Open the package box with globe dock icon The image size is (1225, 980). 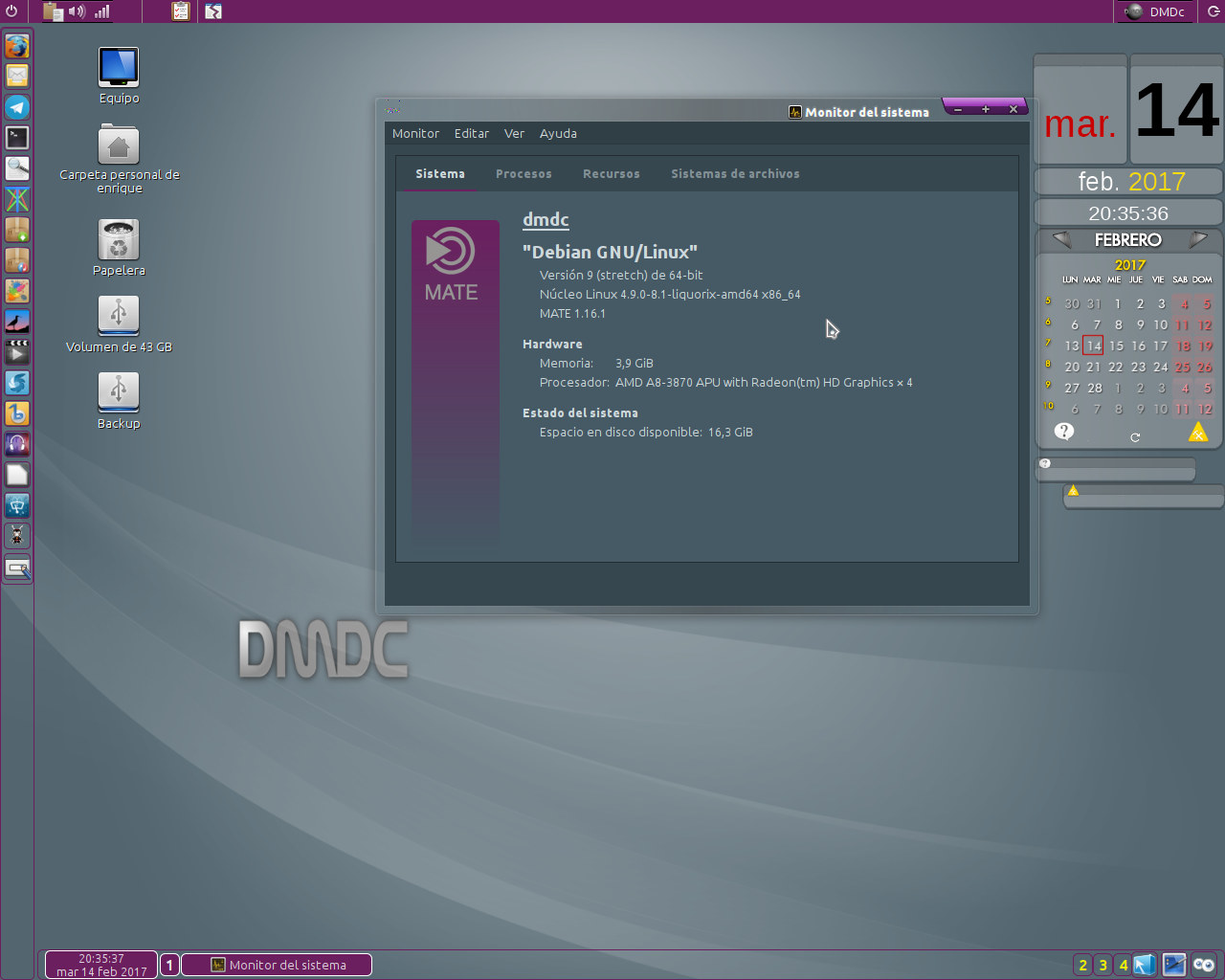pyautogui.click(x=17, y=259)
